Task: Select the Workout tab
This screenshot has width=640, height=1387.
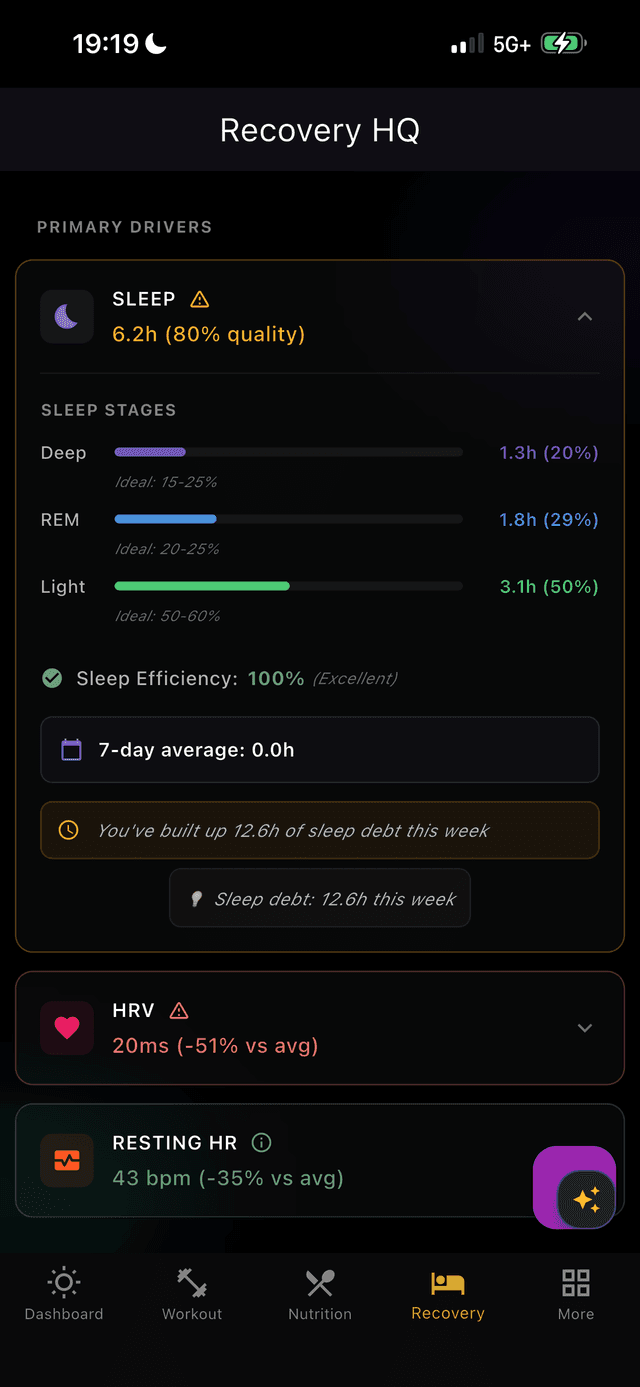Action: 191,1293
